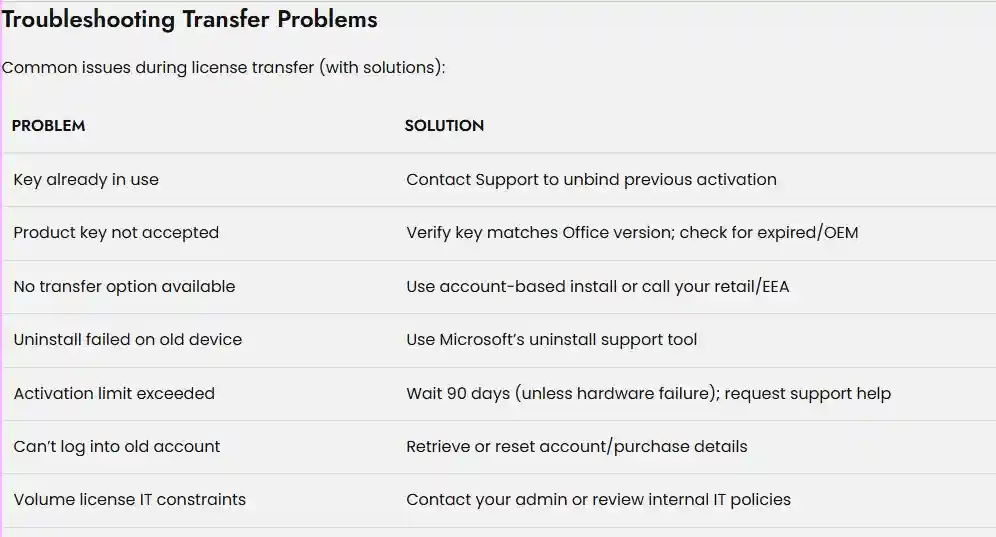This screenshot has height=537, width=996.
Task: Select 'Activation limit exceeded' problem cell
Action: tap(114, 393)
